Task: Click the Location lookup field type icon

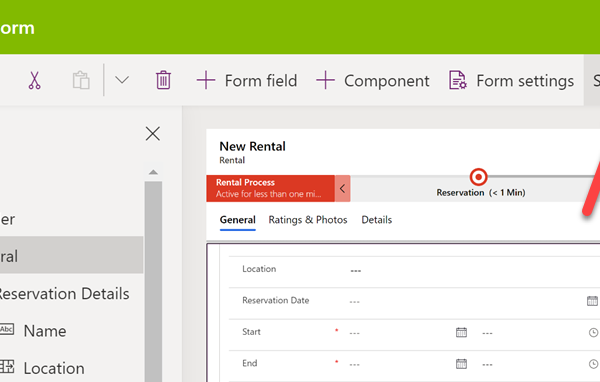Action: [x=7, y=366]
